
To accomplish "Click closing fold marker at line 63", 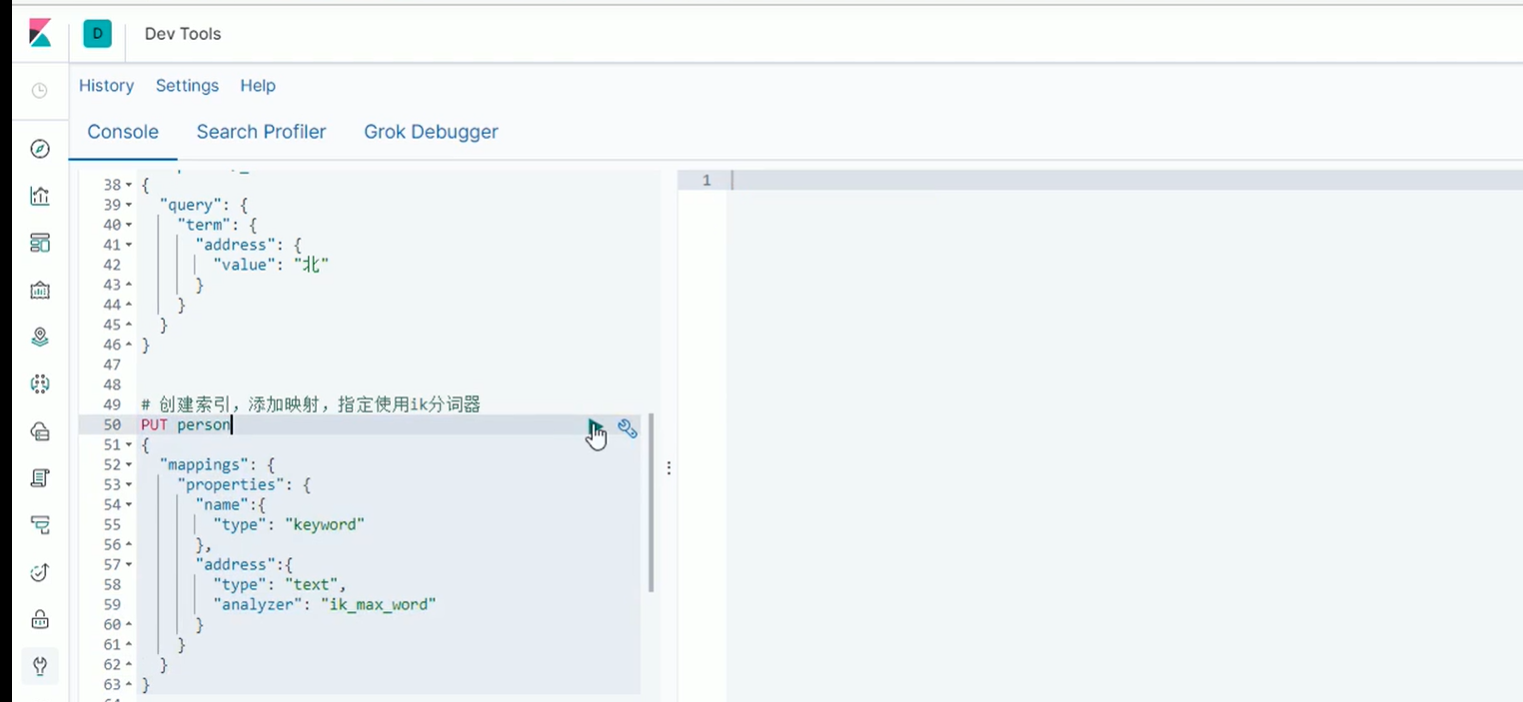I will 129,685.
